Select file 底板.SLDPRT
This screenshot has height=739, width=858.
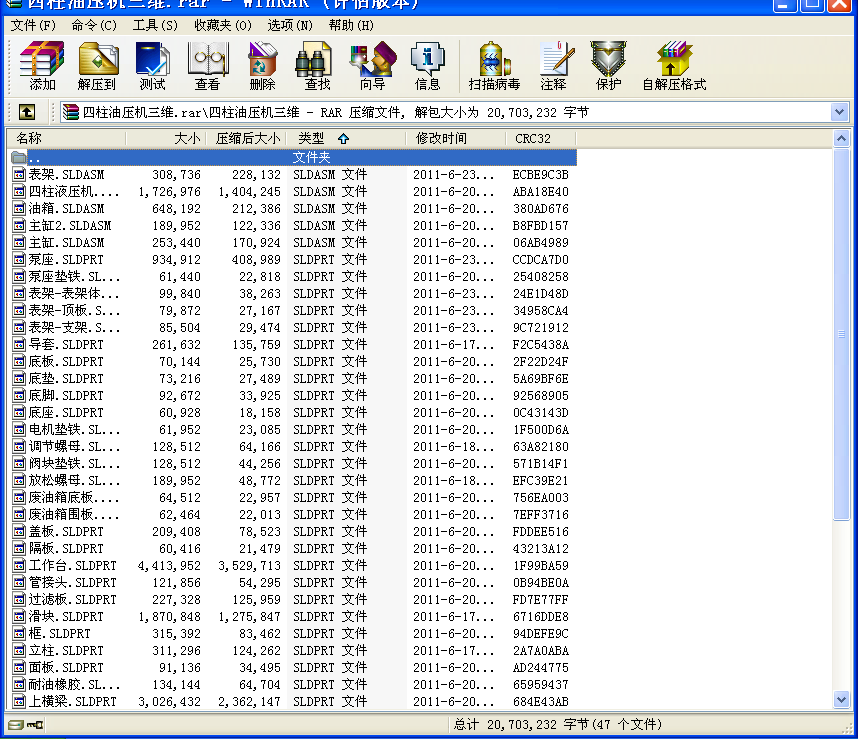[66, 362]
